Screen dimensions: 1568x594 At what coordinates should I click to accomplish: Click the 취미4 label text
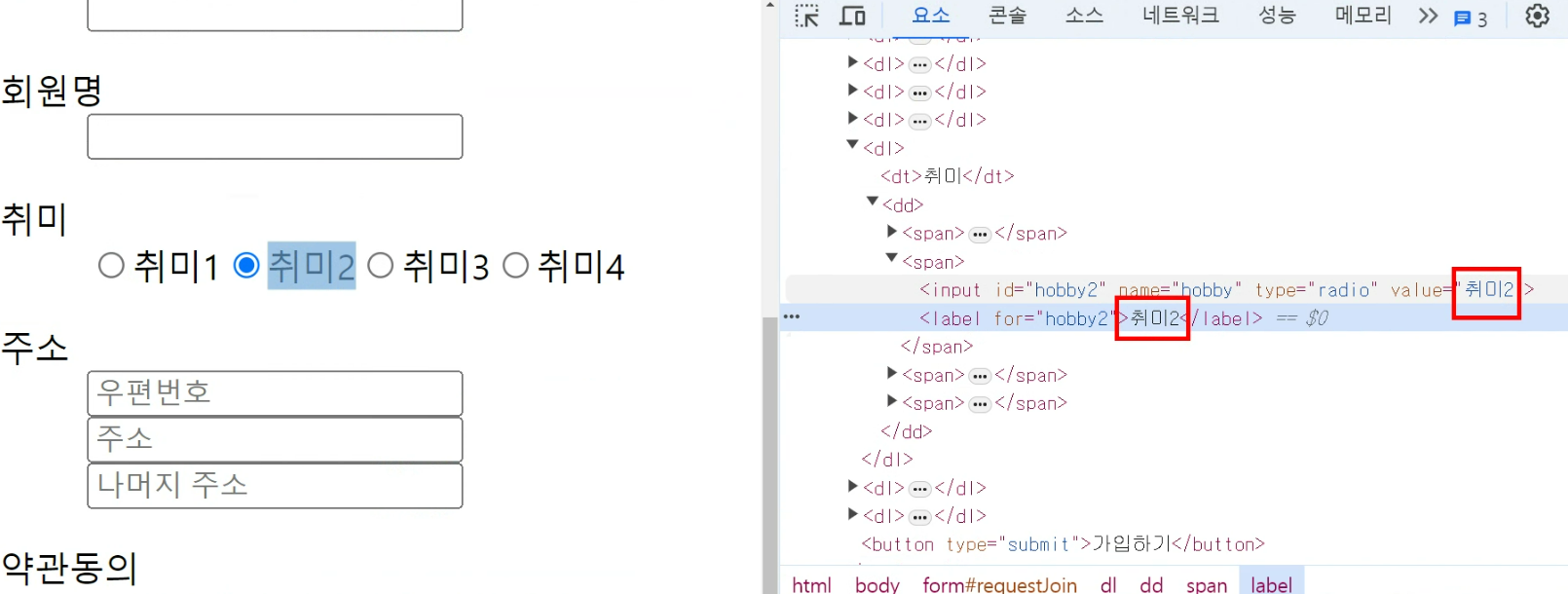click(x=581, y=266)
